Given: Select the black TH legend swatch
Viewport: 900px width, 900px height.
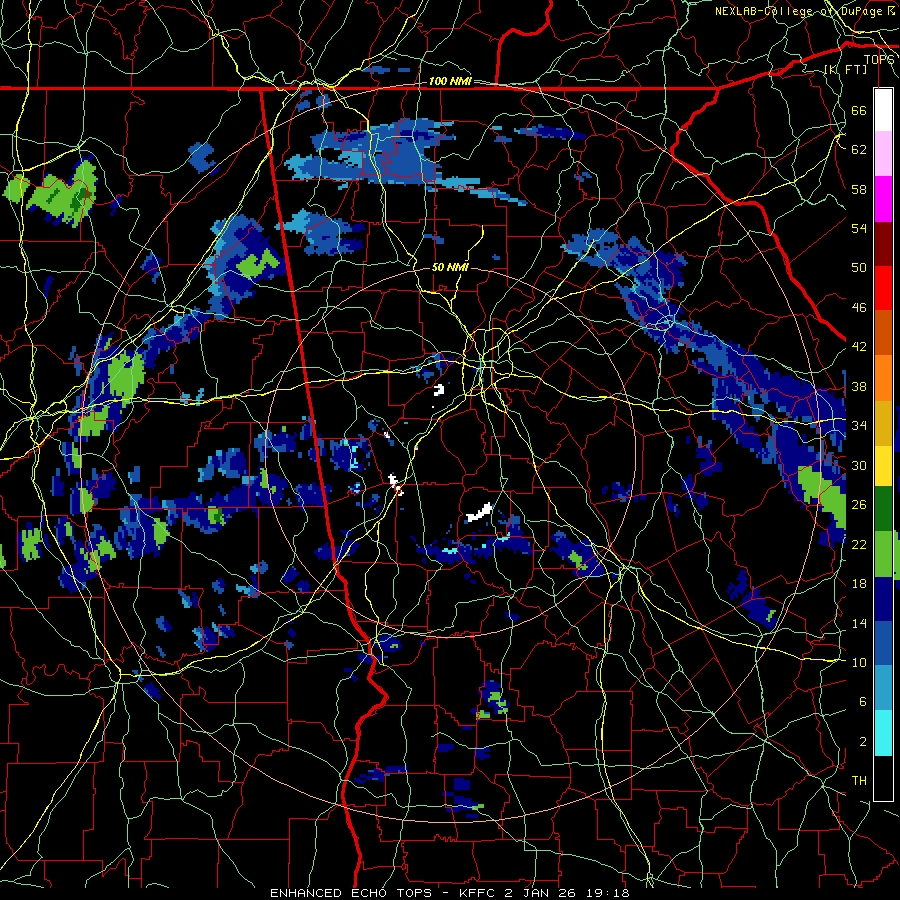Looking at the screenshot, I should [883, 778].
